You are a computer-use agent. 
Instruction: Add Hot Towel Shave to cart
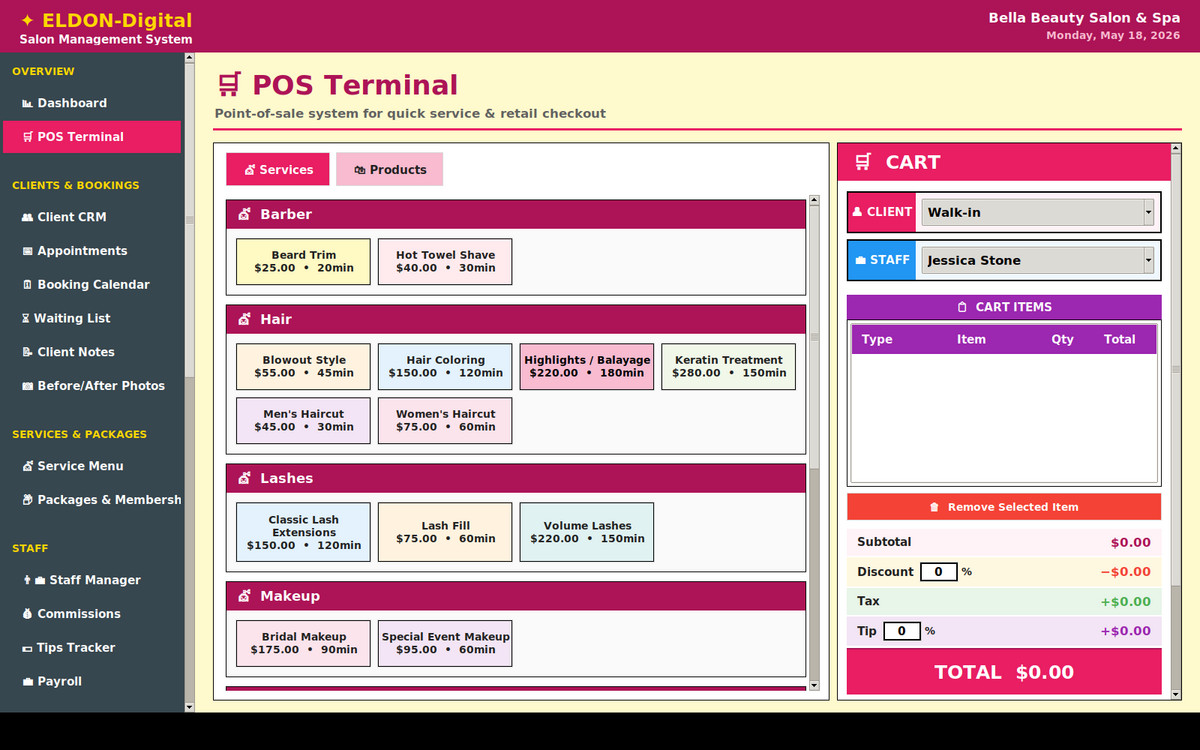(x=445, y=262)
